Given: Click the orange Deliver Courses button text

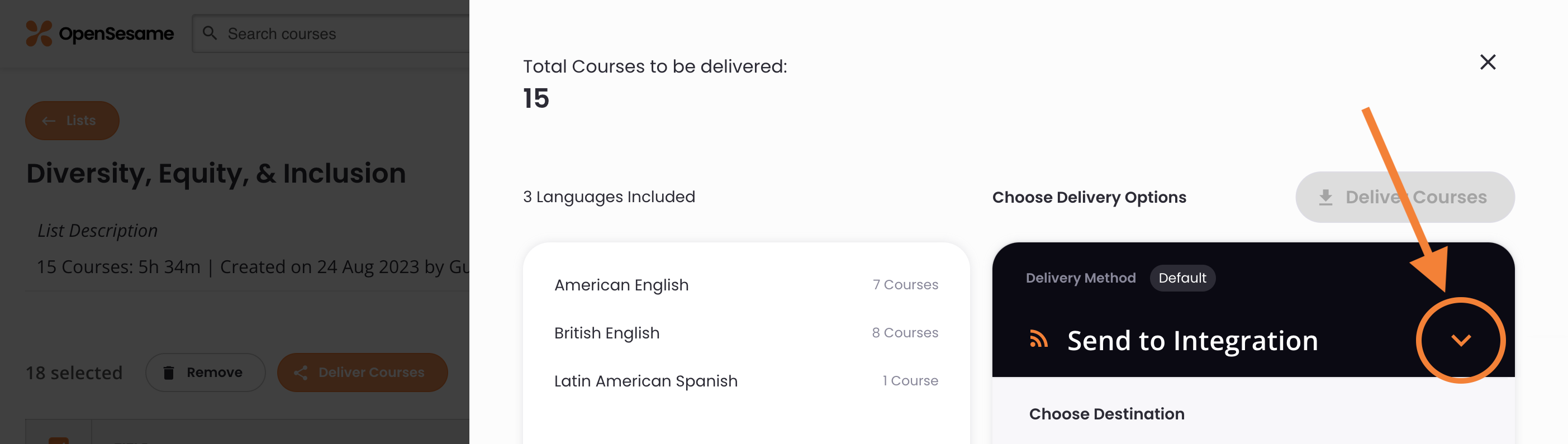Looking at the screenshot, I should click(371, 372).
